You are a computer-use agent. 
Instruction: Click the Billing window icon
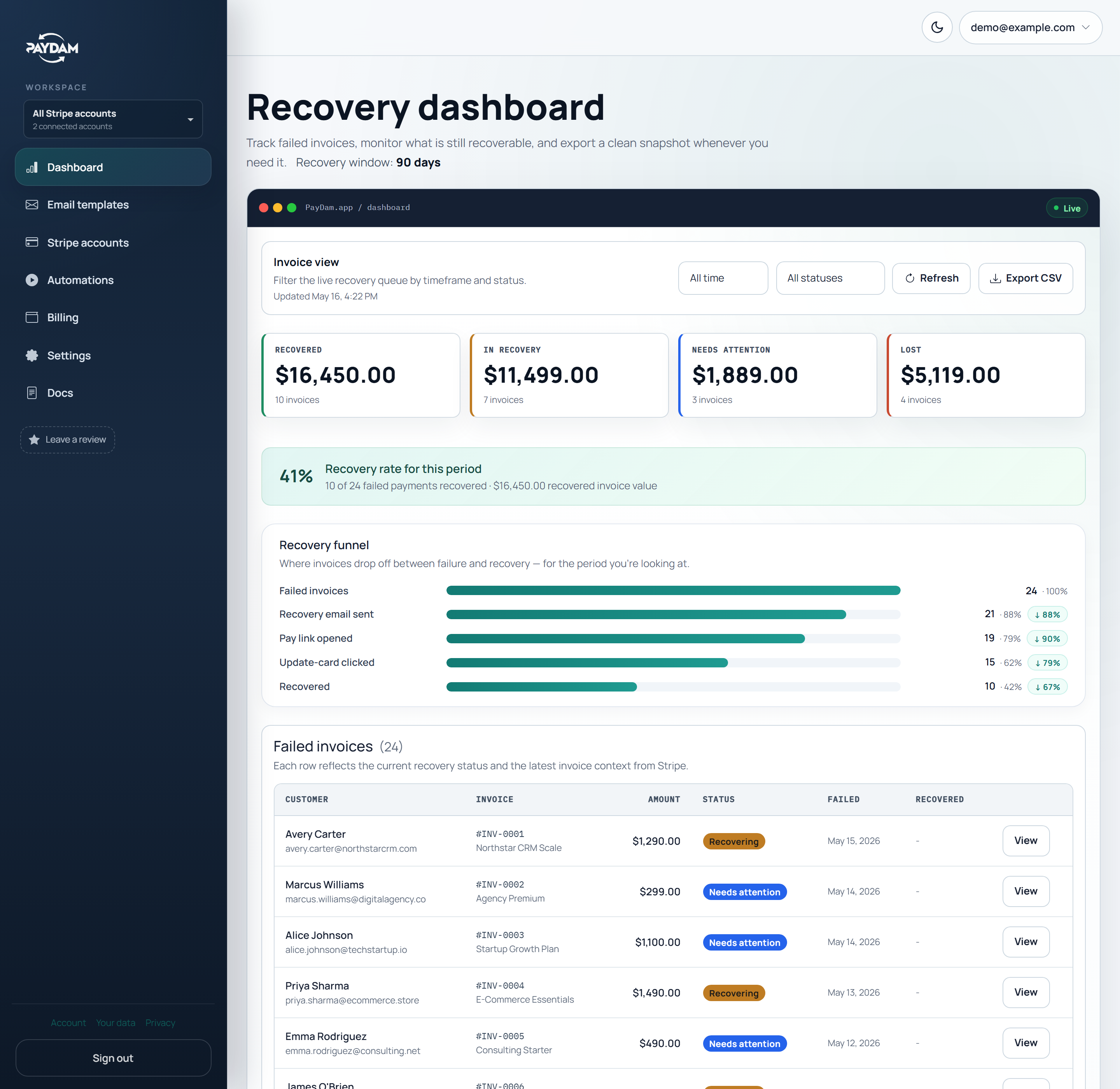(32, 317)
